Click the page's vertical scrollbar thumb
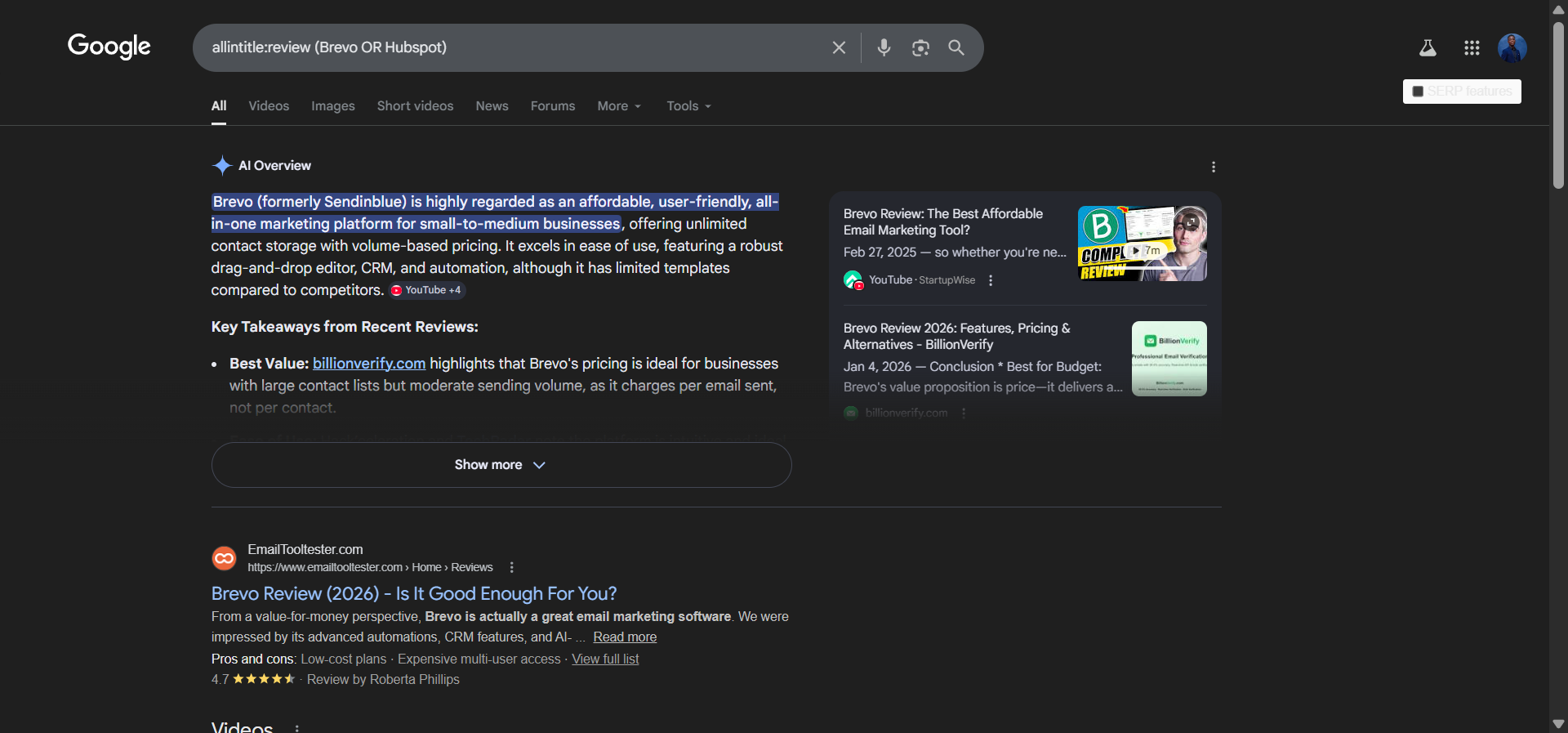This screenshot has width=1568, height=733. (1558, 106)
